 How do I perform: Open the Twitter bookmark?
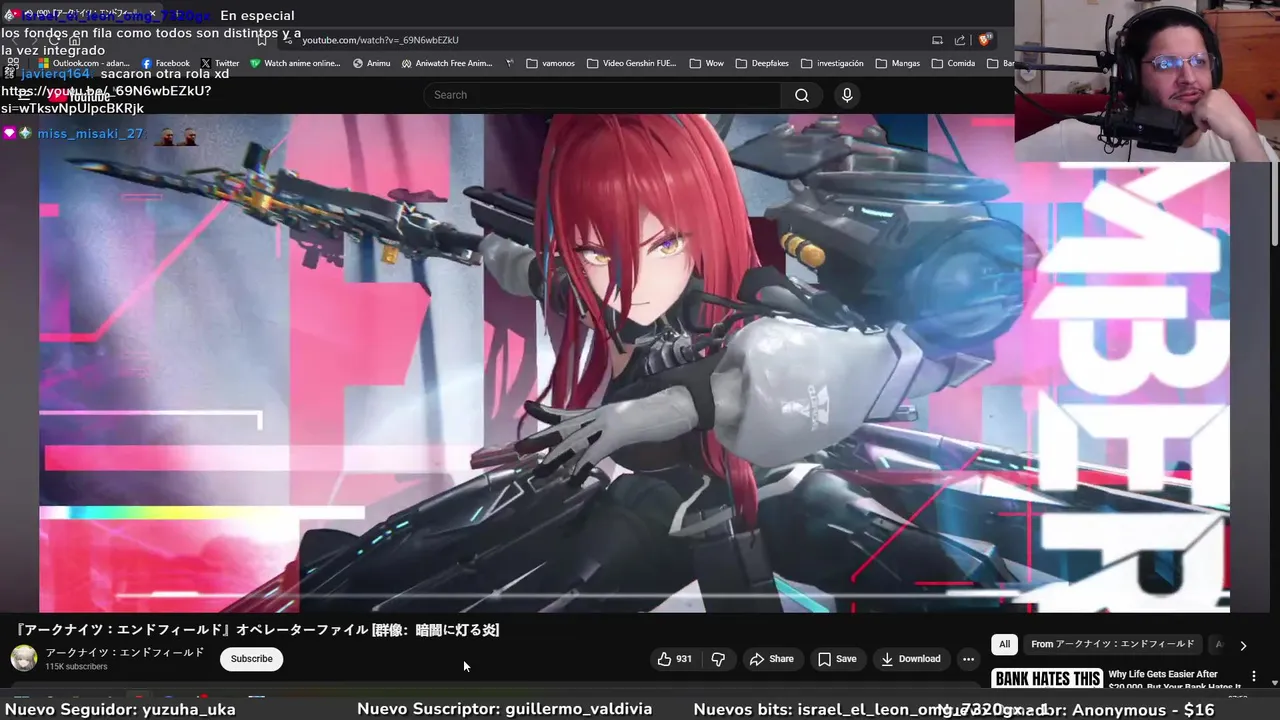(220, 63)
